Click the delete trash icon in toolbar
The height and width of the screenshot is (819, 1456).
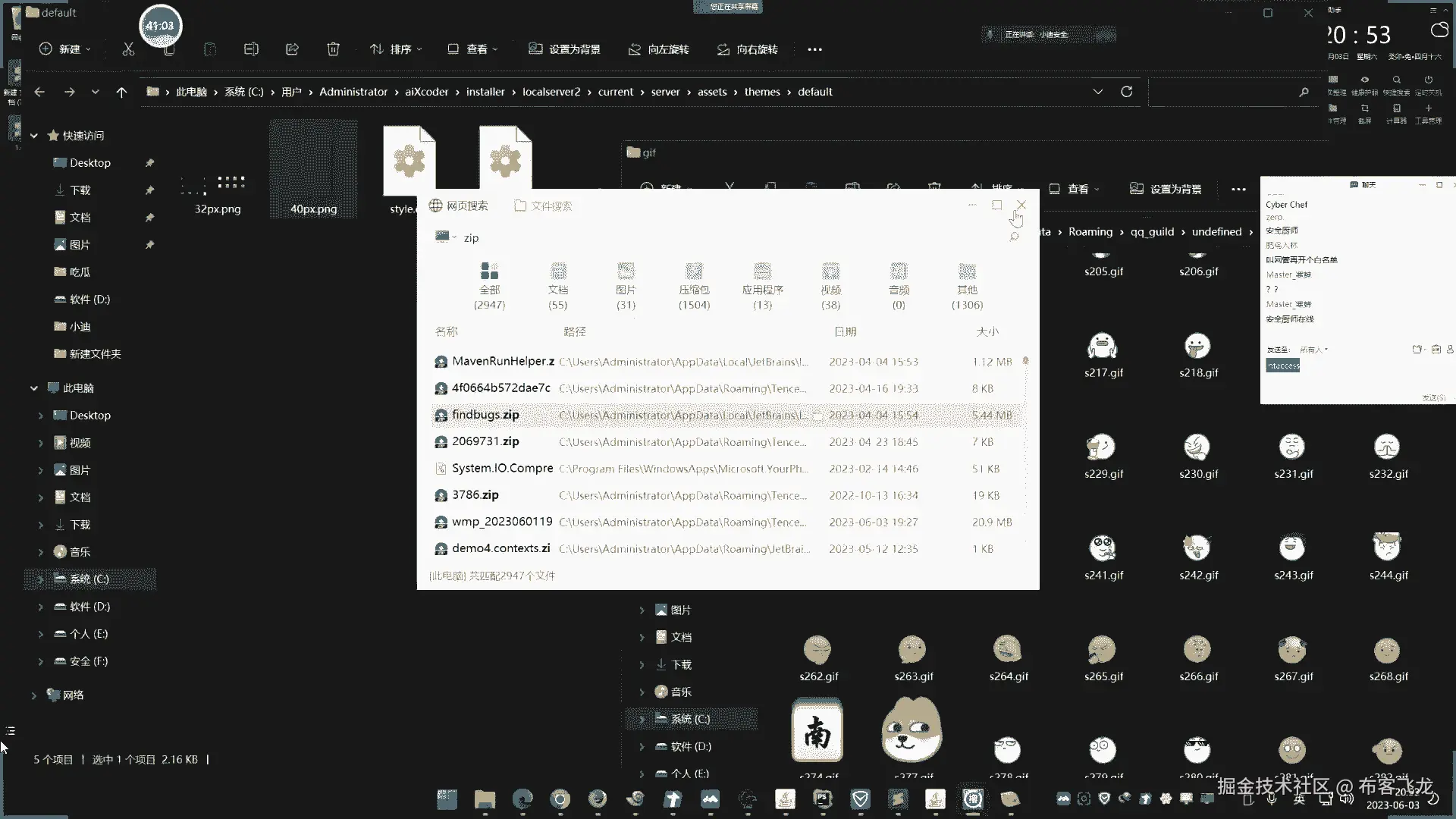pyautogui.click(x=333, y=49)
